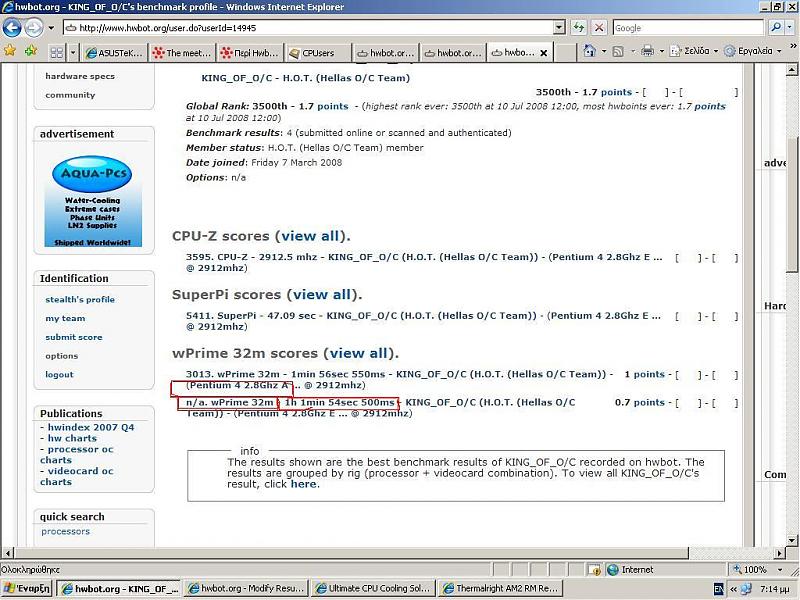Open the 100% zoom level control

pos(758,569)
